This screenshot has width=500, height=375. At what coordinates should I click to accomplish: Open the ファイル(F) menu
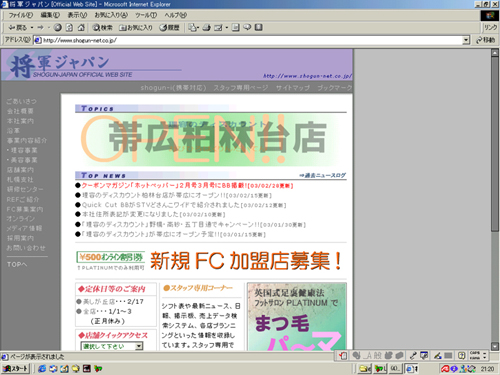coord(20,15)
